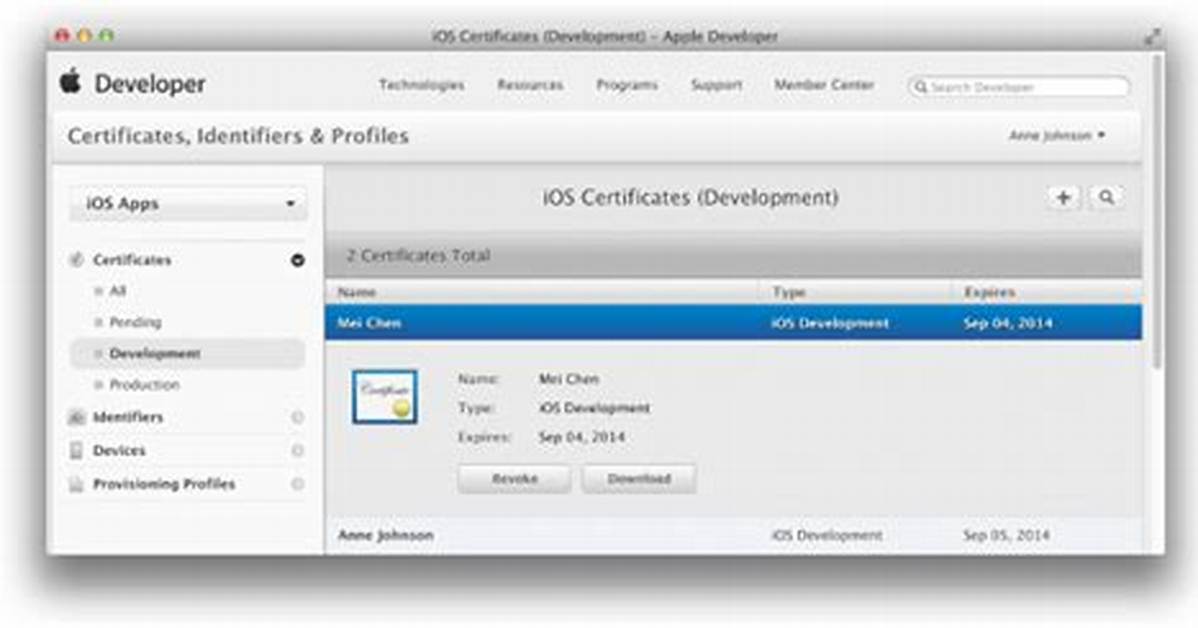Viewport: 1198px width, 628px height.
Task: Expand the Devices section
Action: (x=297, y=451)
